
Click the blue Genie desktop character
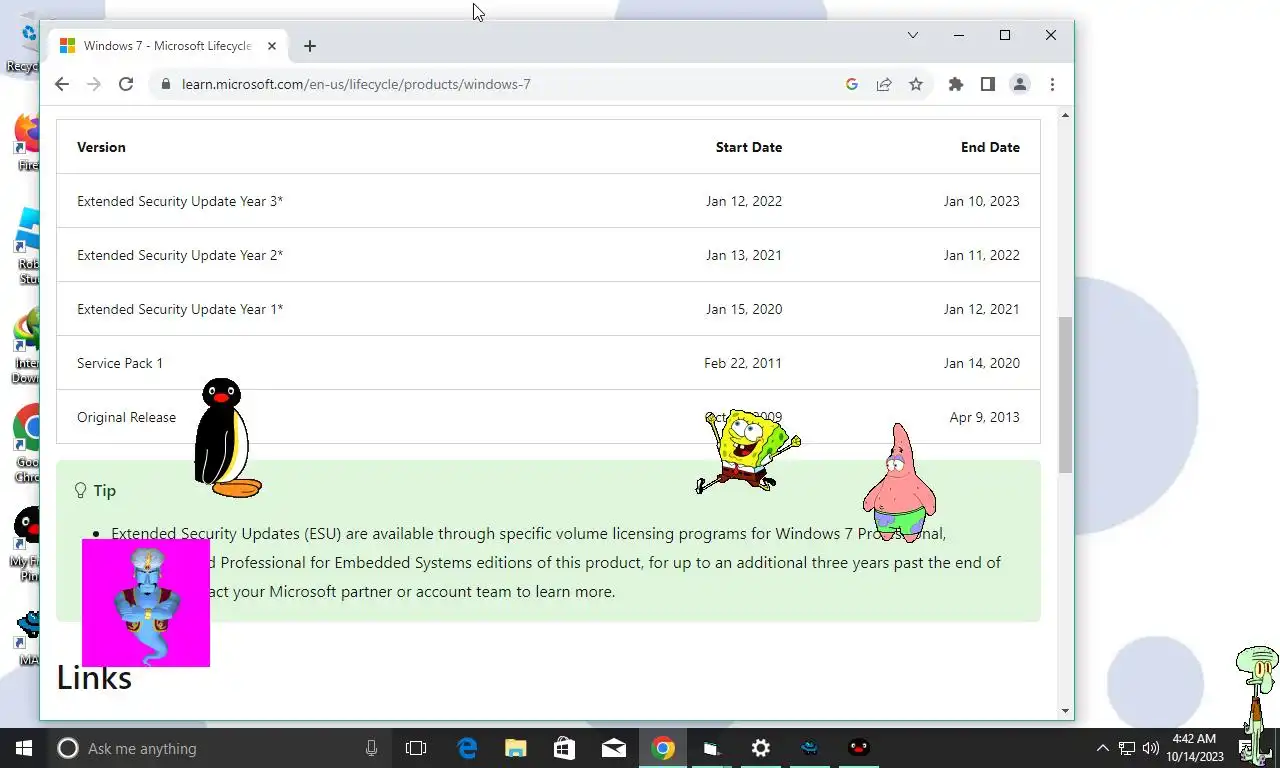[x=146, y=603]
